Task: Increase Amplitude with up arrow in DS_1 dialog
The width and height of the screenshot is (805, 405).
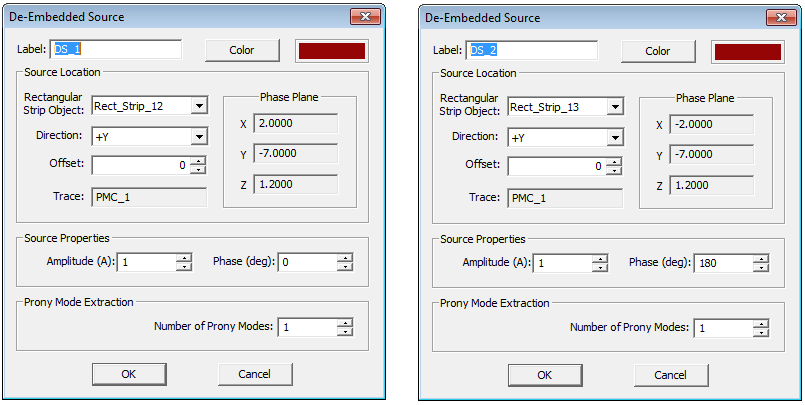Action: (x=184, y=258)
